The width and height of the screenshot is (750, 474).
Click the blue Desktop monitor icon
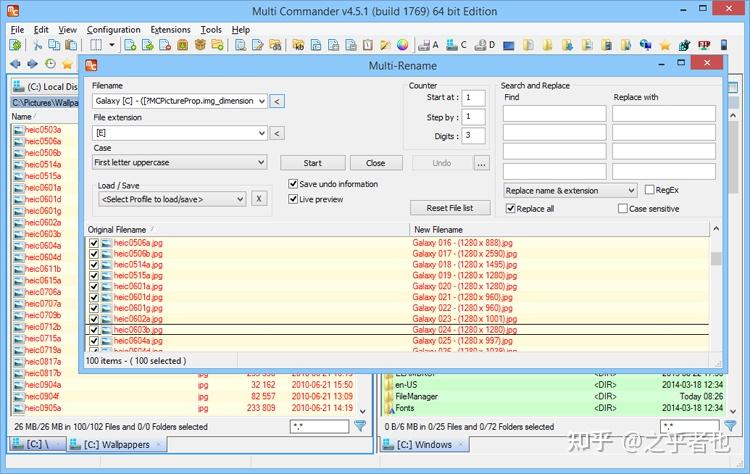(509, 45)
